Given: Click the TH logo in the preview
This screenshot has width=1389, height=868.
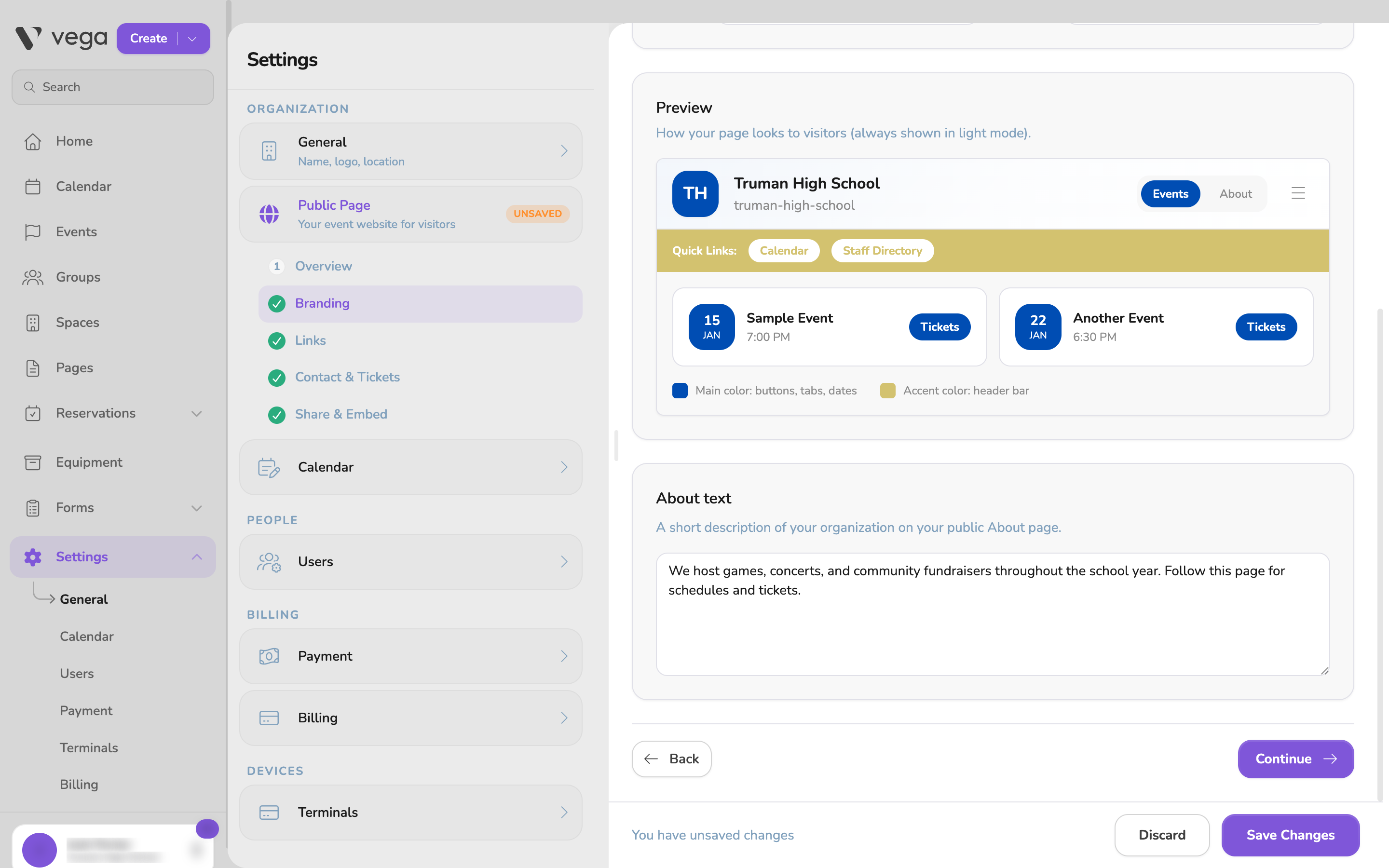Looking at the screenshot, I should click(x=695, y=193).
